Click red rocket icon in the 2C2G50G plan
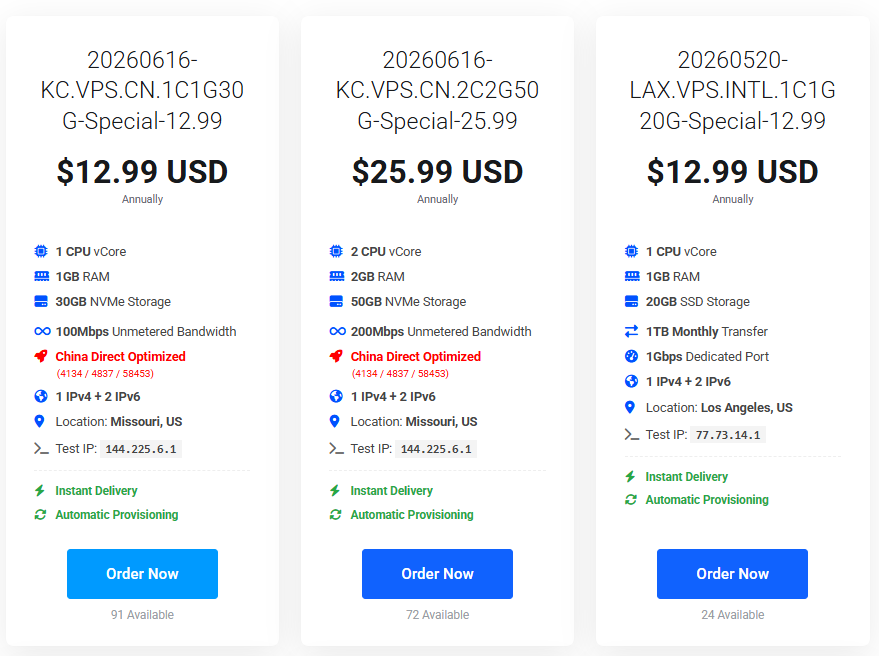Screen dimensions: 879x656 click(x=336, y=356)
